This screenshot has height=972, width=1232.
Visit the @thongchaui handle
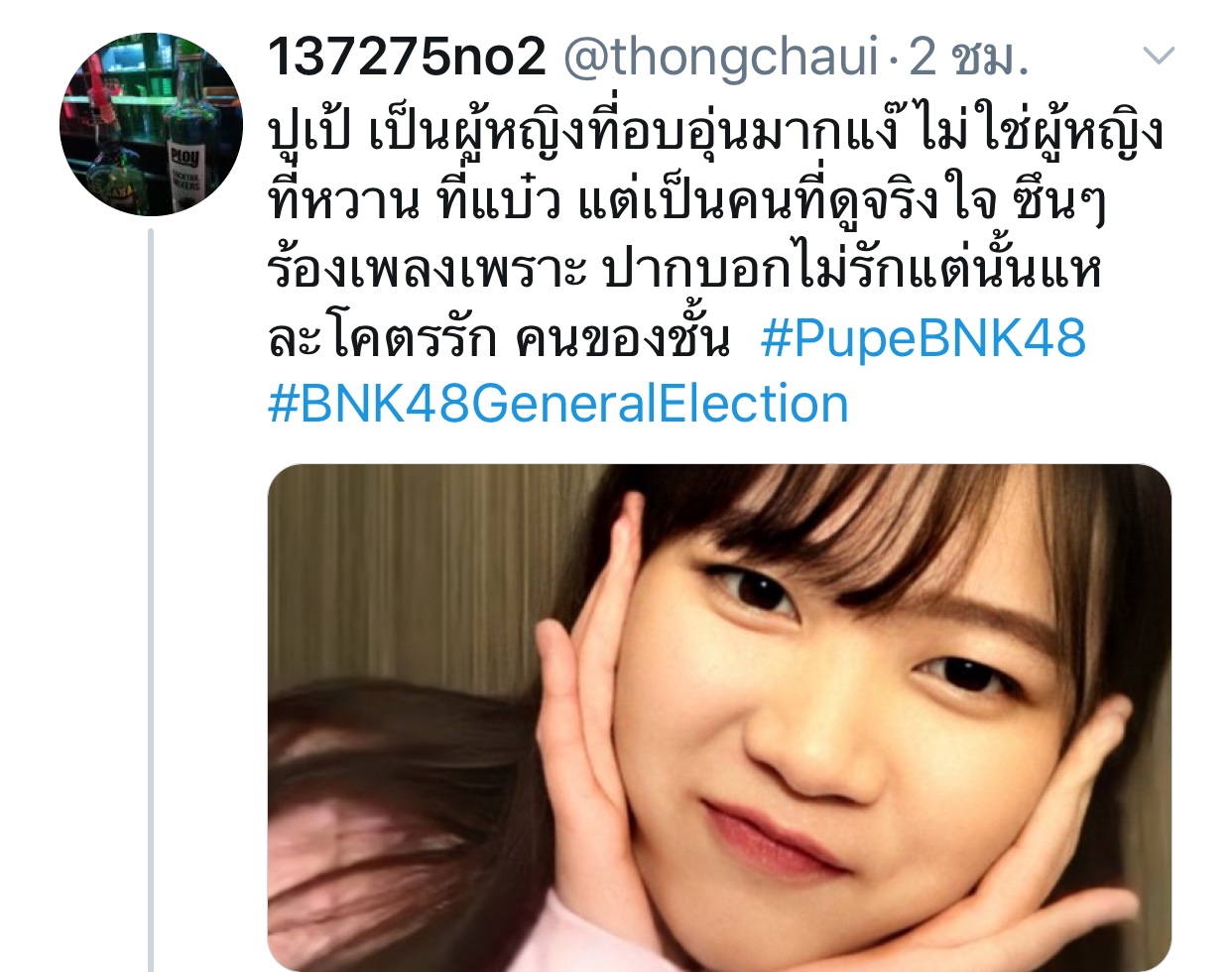[721, 58]
